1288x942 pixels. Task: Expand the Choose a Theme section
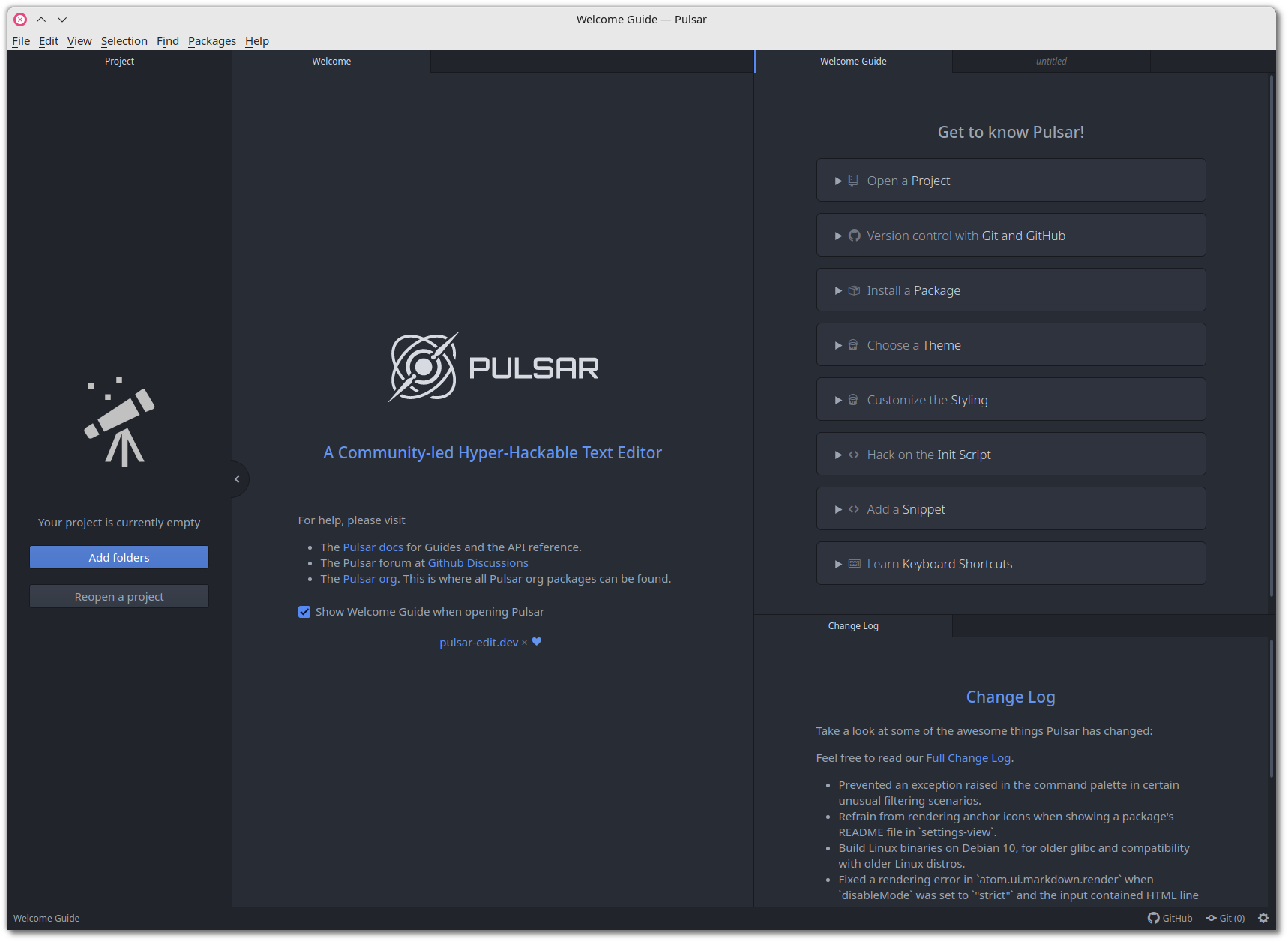click(1011, 344)
